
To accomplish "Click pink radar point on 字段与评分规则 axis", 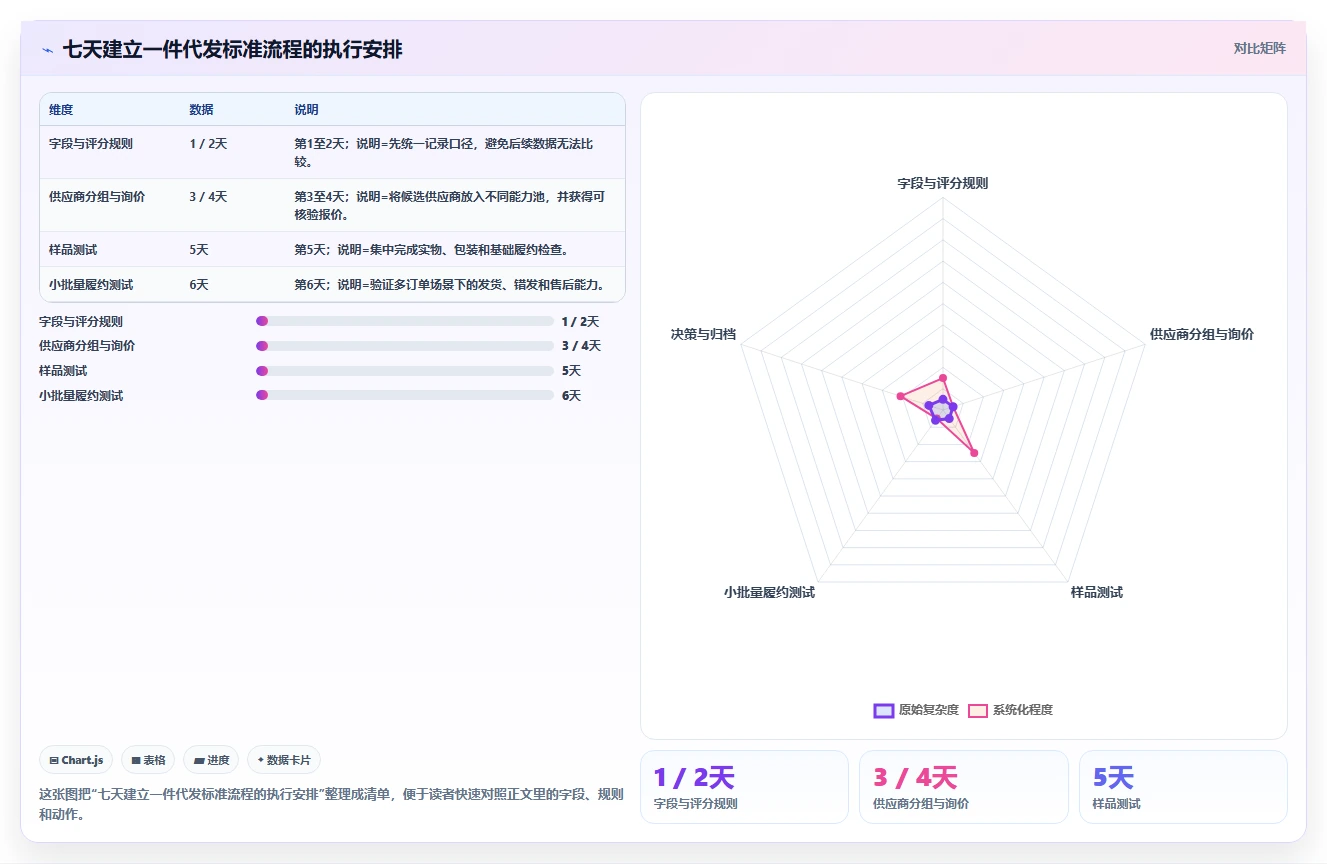I will pyautogui.click(x=942, y=377).
